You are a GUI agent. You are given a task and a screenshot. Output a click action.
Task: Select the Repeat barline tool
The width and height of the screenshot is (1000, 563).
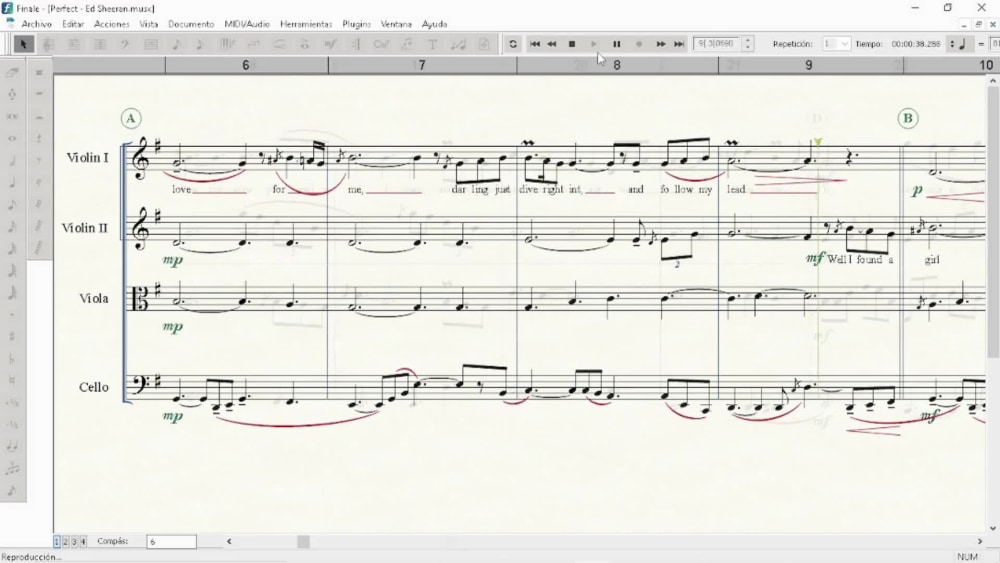[356, 44]
